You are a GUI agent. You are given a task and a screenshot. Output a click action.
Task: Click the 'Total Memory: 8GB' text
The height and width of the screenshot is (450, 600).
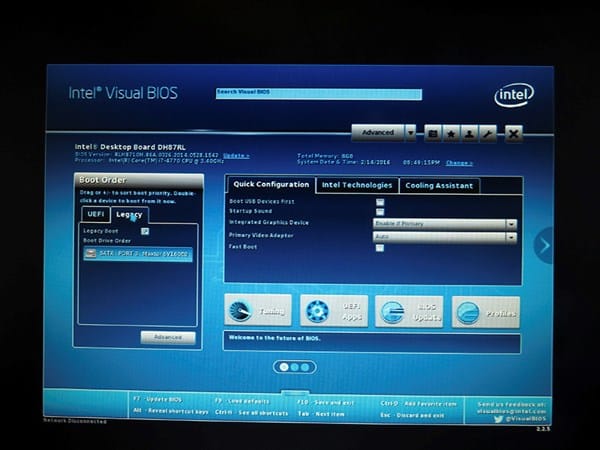(x=325, y=156)
